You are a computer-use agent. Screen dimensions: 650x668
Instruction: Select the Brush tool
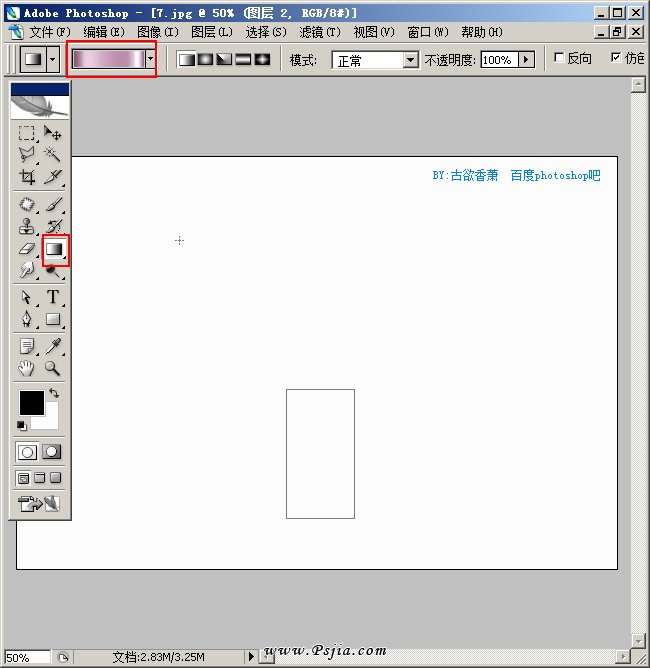(53, 204)
